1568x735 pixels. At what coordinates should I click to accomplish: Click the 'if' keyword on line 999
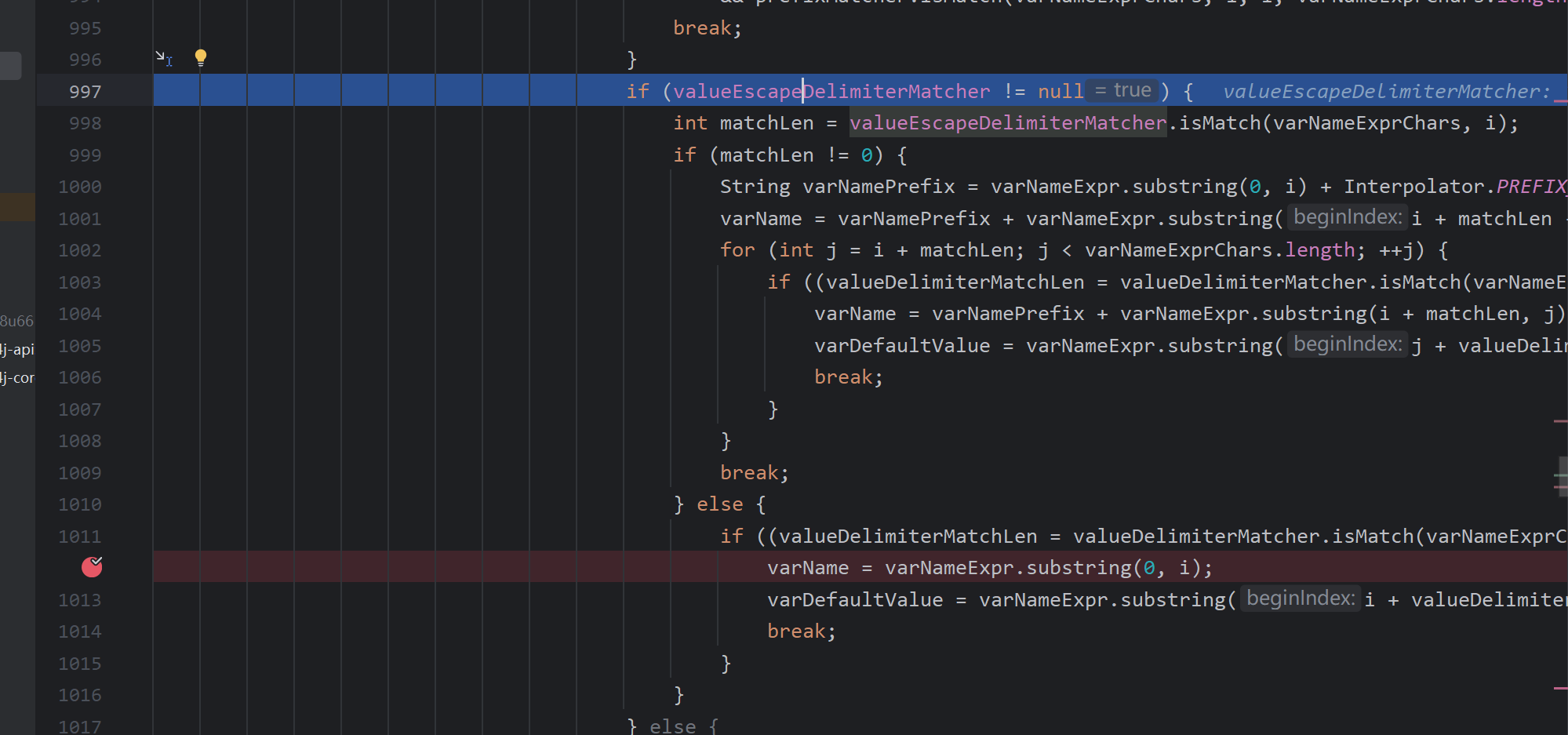click(685, 155)
